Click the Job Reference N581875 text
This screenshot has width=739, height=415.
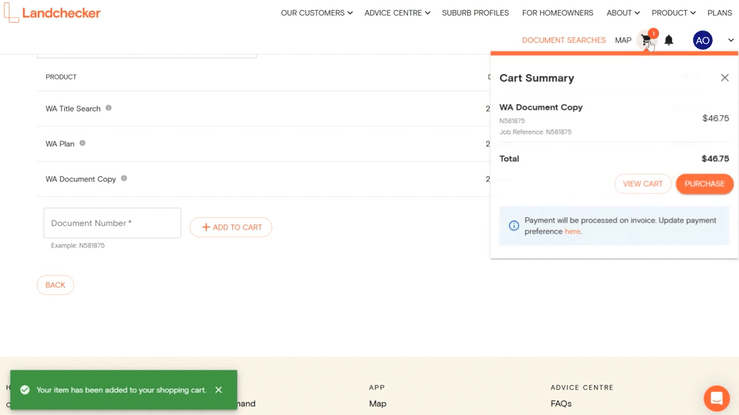(x=535, y=132)
